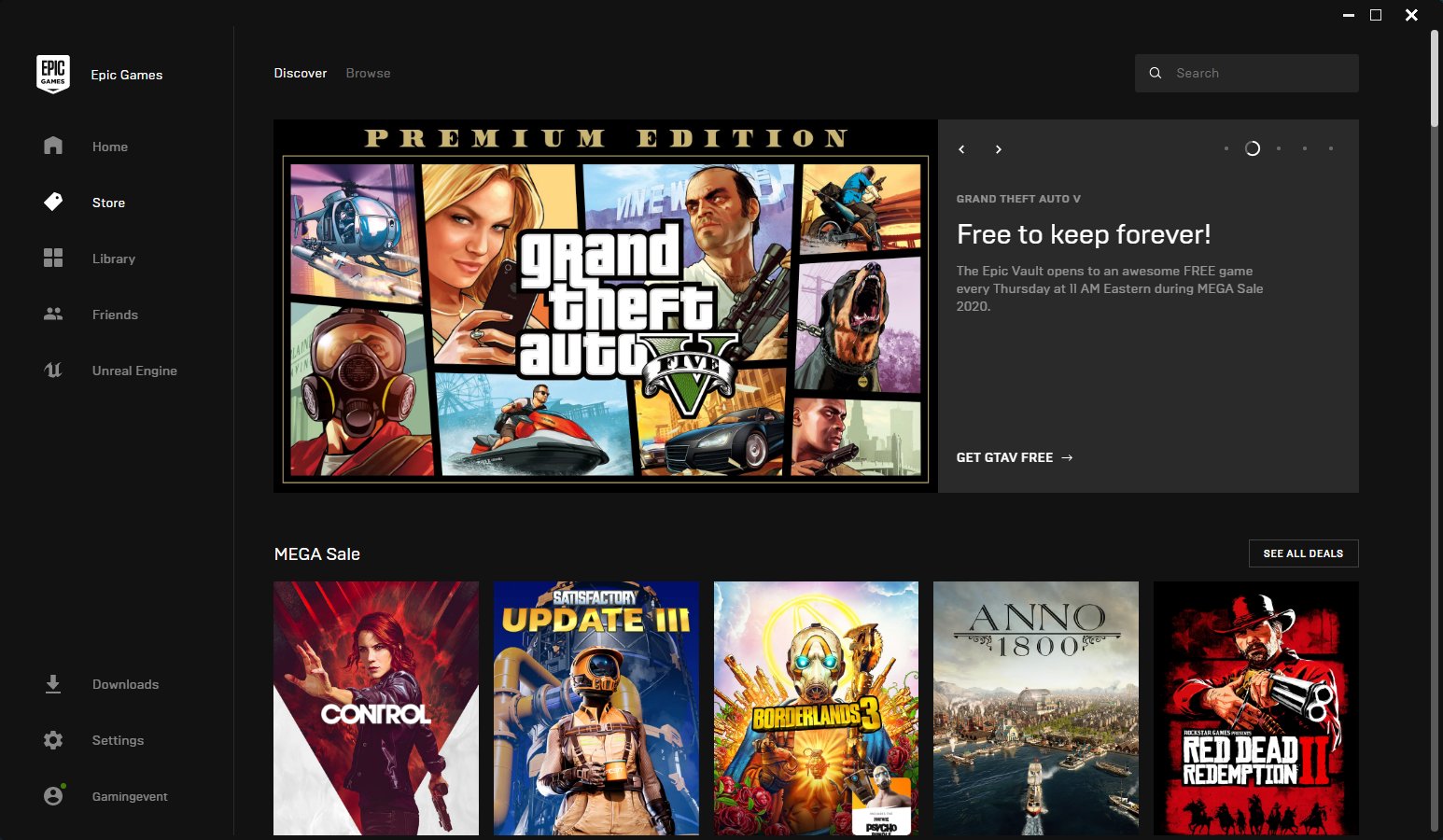Focus the Search input field
The image size is (1443, 840).
[x=1247, y=73]
